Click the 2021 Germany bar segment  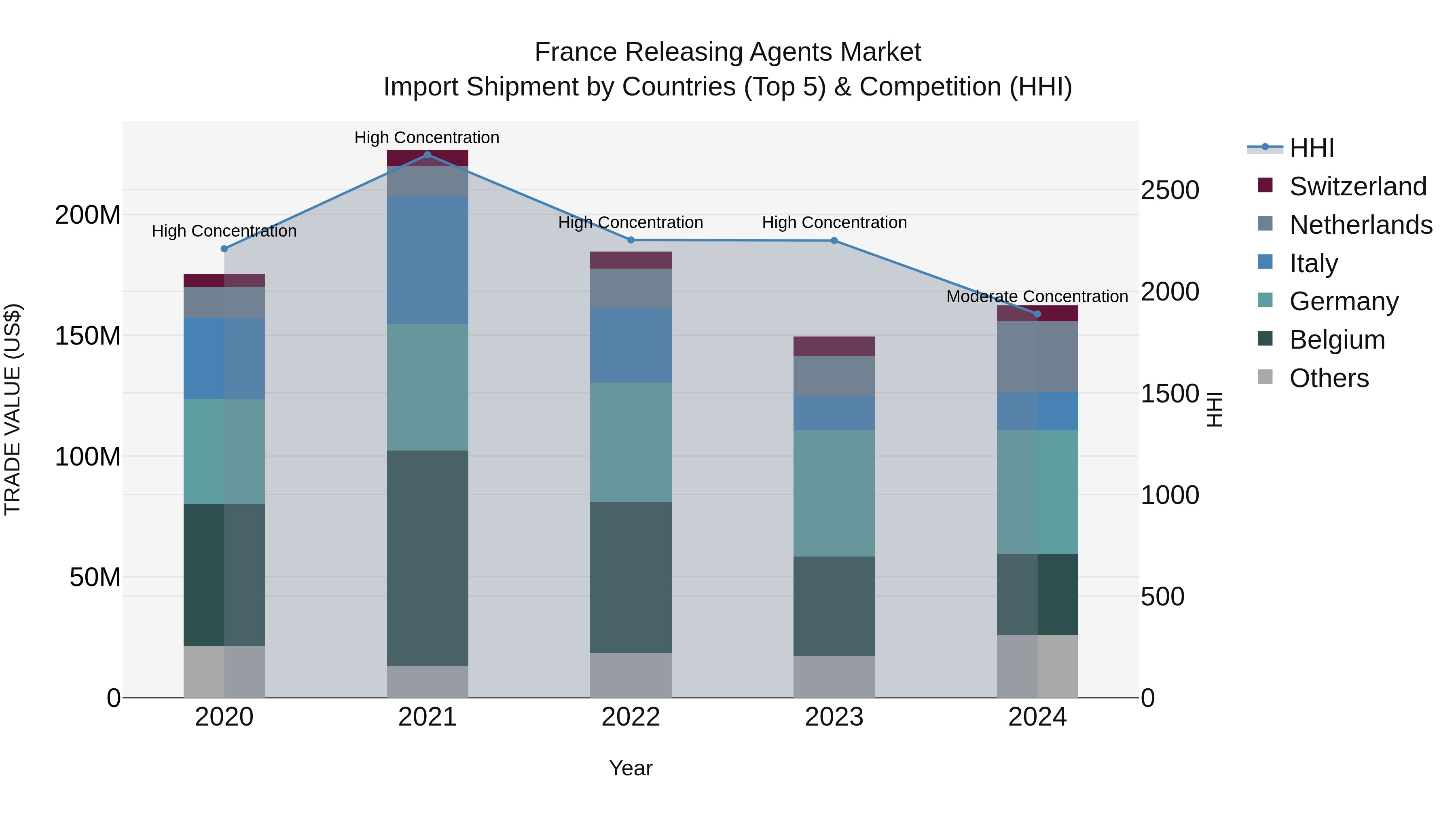pos(427,387)
